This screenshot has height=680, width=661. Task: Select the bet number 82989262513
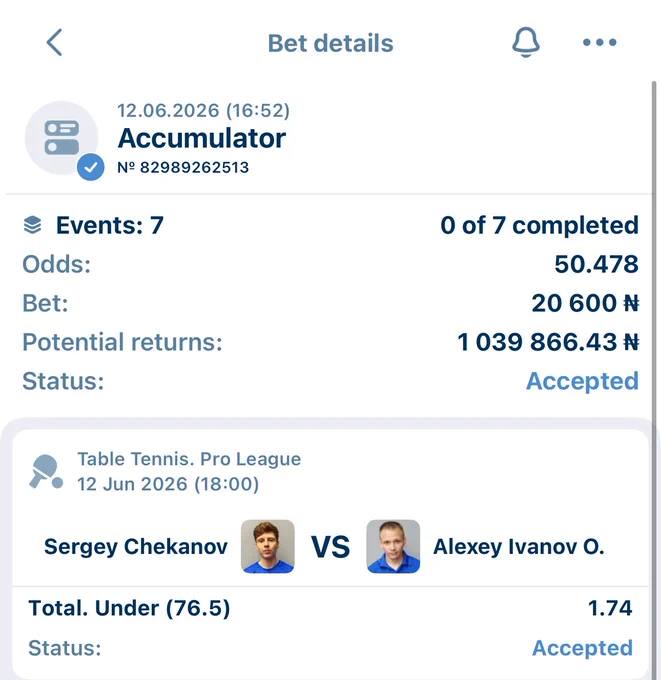[183, 167]
